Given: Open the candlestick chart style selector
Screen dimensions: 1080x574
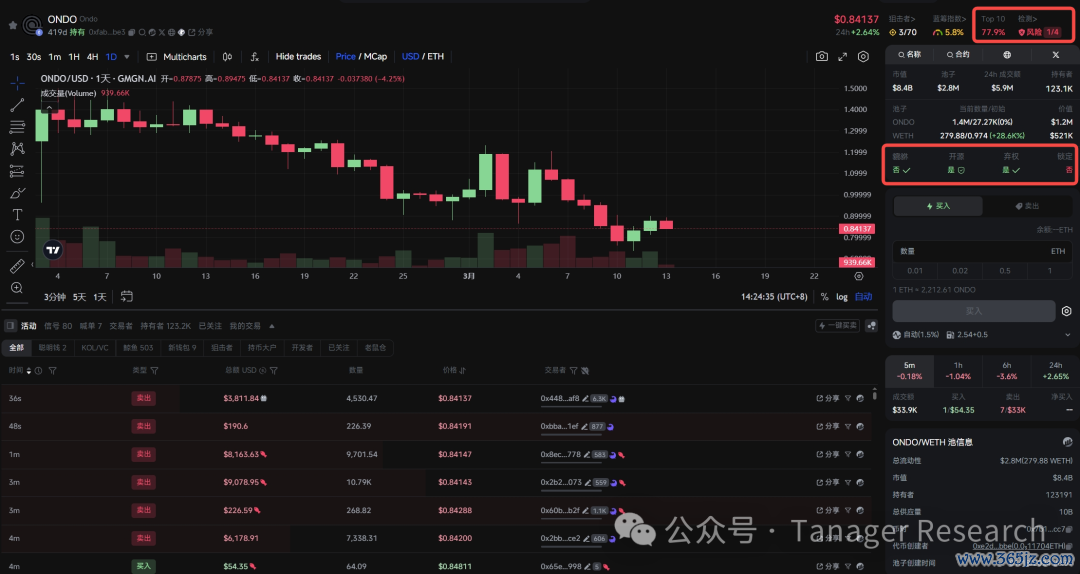Looking at the screenshot, I should pyautogui.click(x=227, y=57).
